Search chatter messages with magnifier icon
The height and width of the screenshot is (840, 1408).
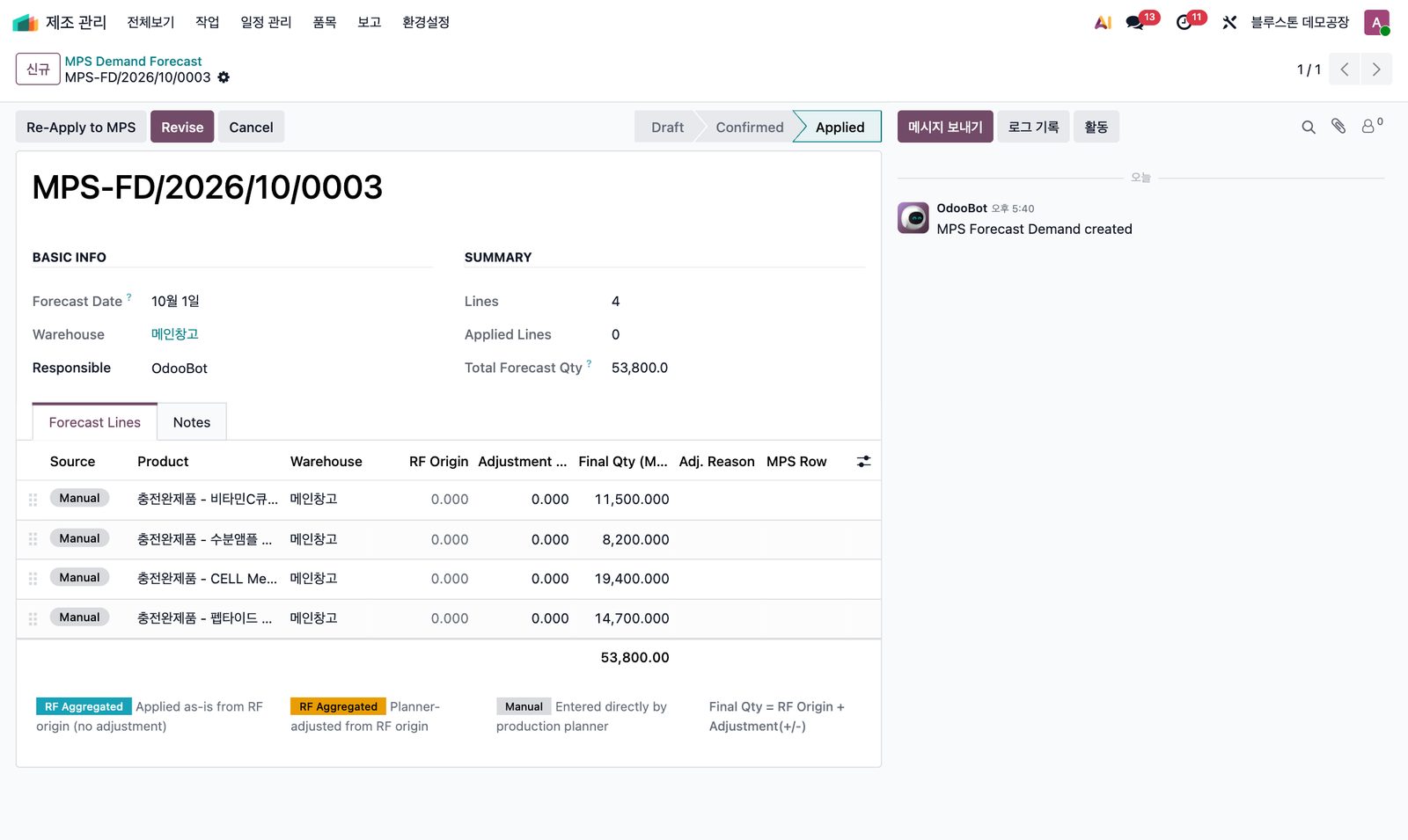[1309, 127]
